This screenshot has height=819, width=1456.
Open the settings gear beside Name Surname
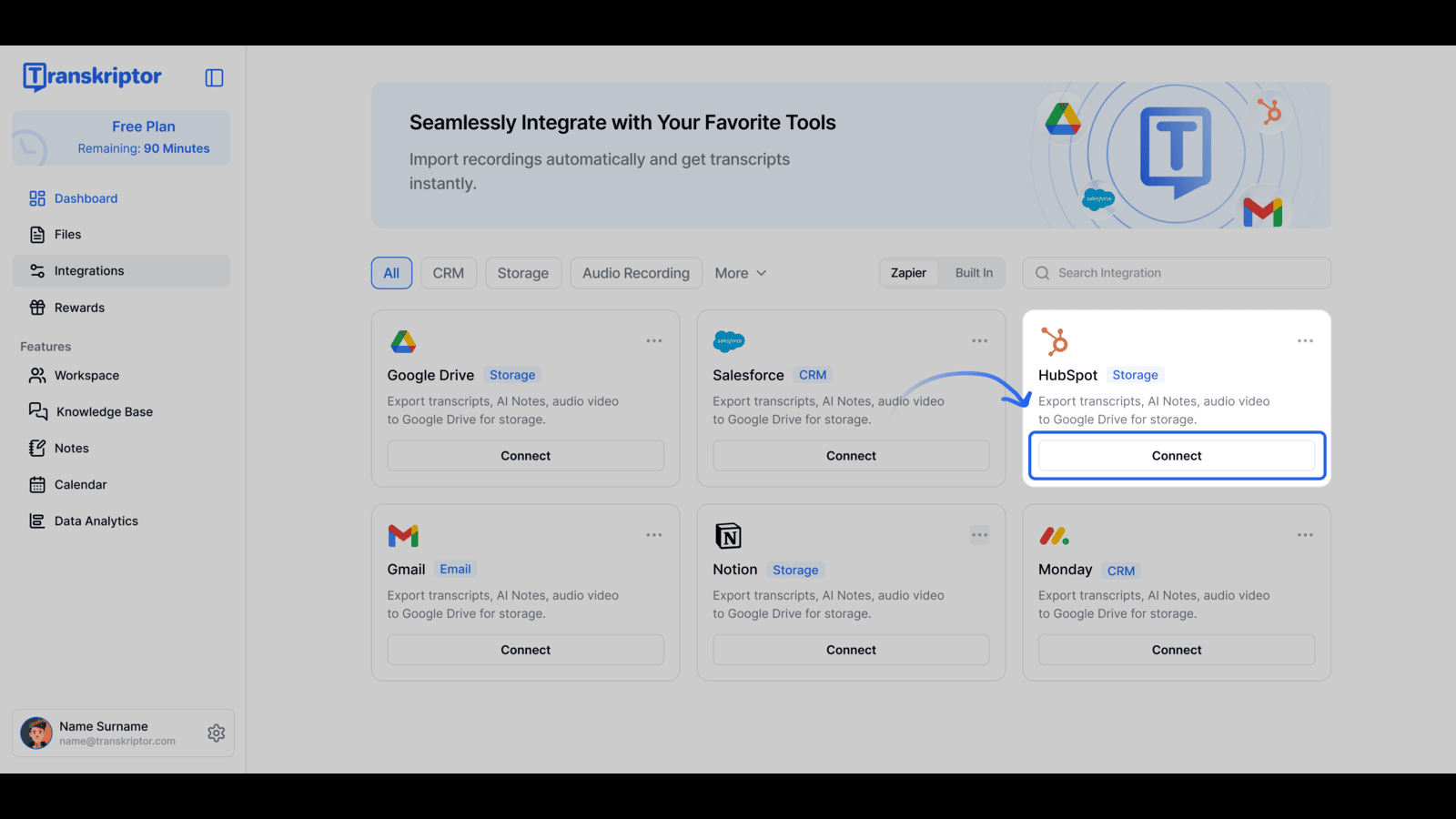(x=216, y=733)
